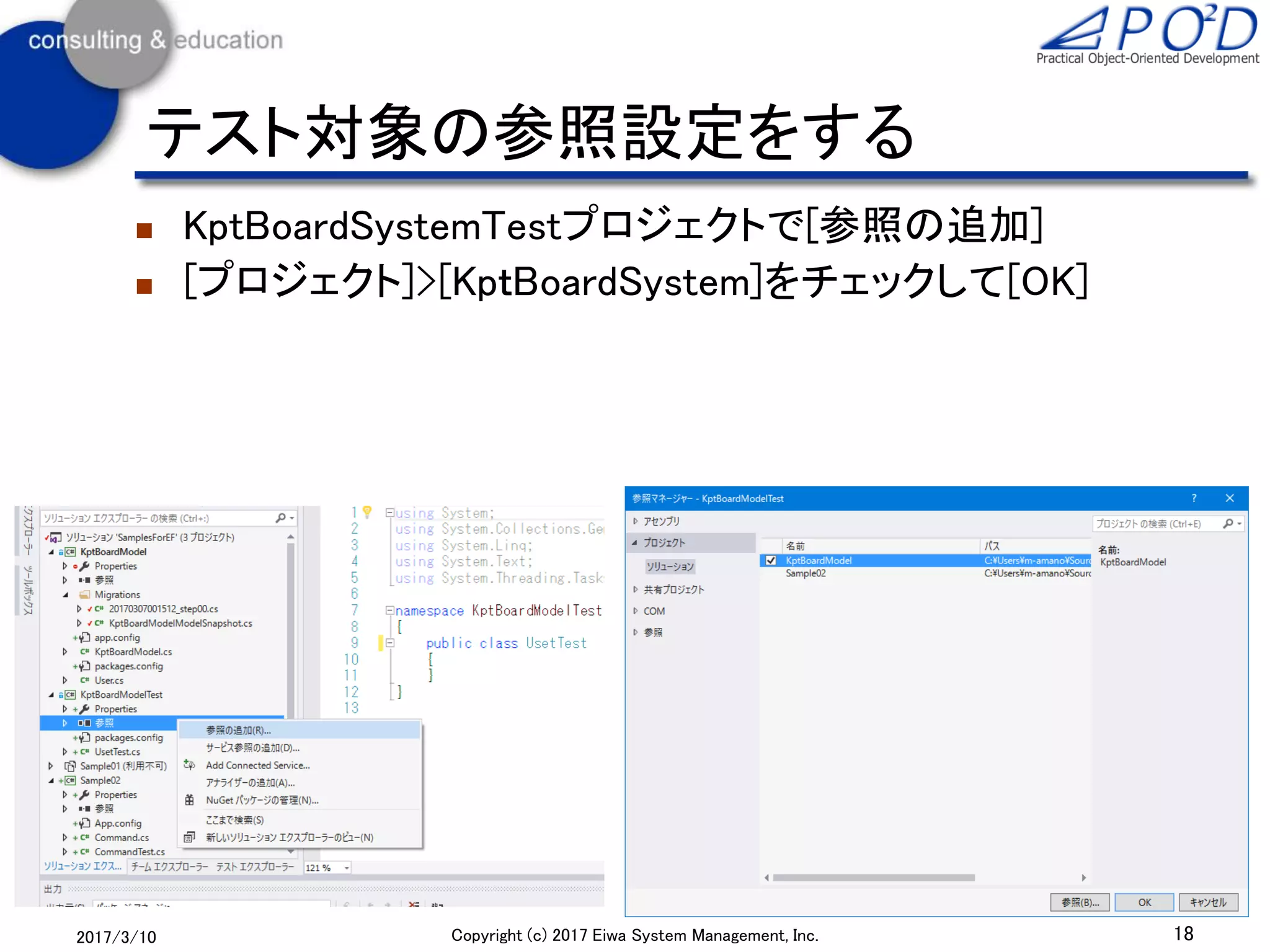Switch to テスト エクスプローラー tab
Viewport: 1270px width, 952px height.
pyautogui.click(x=255, y=866)
